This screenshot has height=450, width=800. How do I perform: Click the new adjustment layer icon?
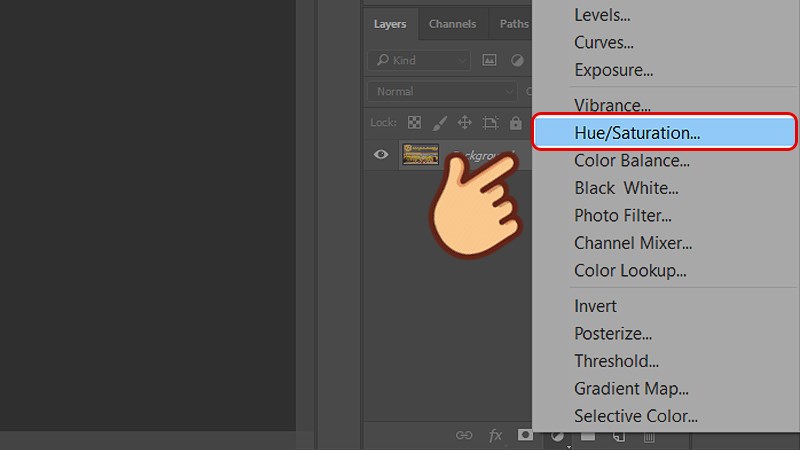[557, 436]
